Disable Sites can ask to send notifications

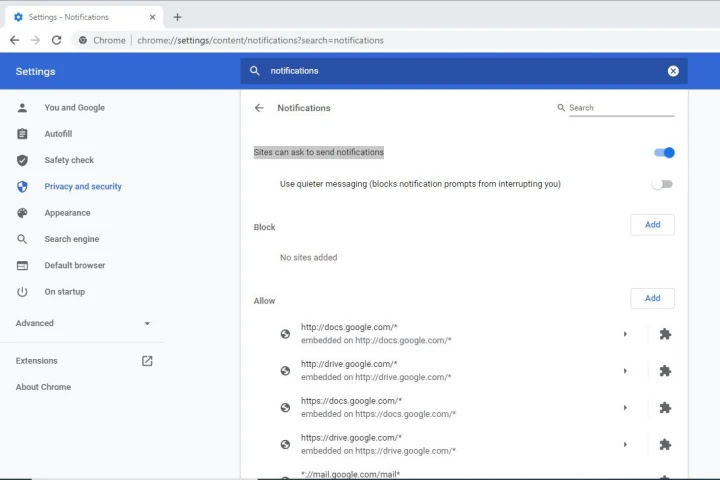point(664,153)
